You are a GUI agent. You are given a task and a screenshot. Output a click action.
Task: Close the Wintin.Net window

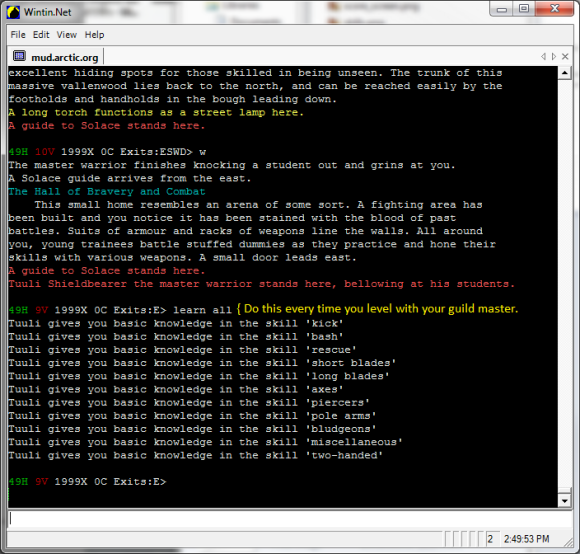tap(554, 9)
